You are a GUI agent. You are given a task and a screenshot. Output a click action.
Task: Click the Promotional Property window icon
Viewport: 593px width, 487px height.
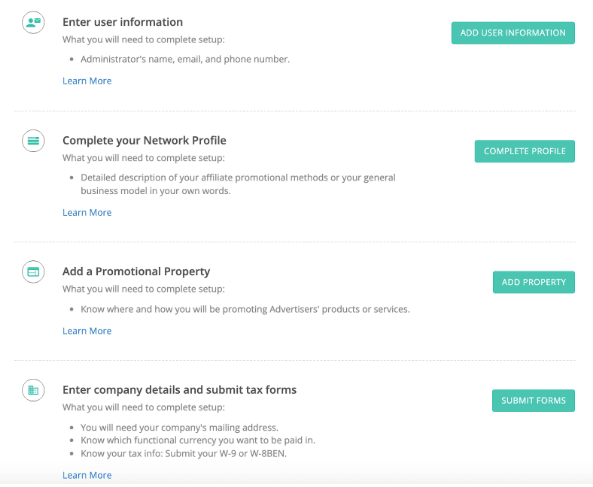click(x=33, y=272)
